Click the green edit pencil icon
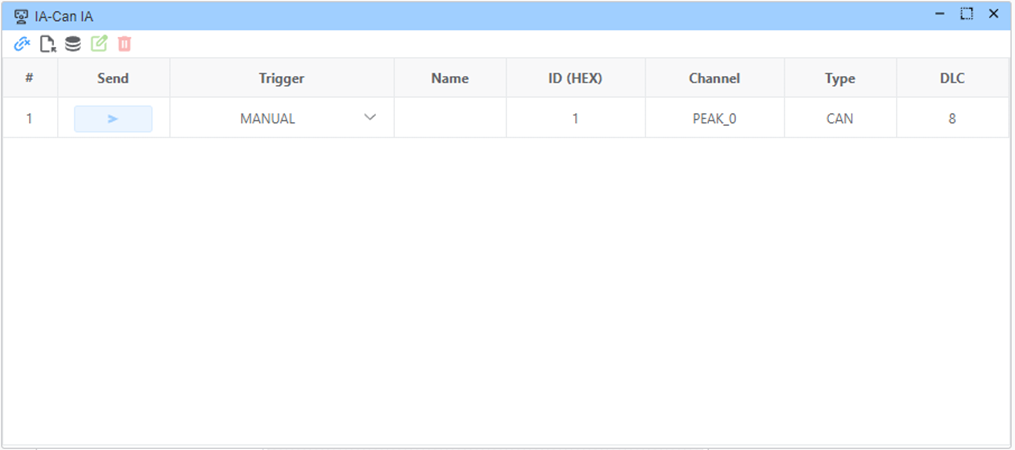The width and height of the screenshot is (1015, 450). pyautogui.click(x=99, y=44)
